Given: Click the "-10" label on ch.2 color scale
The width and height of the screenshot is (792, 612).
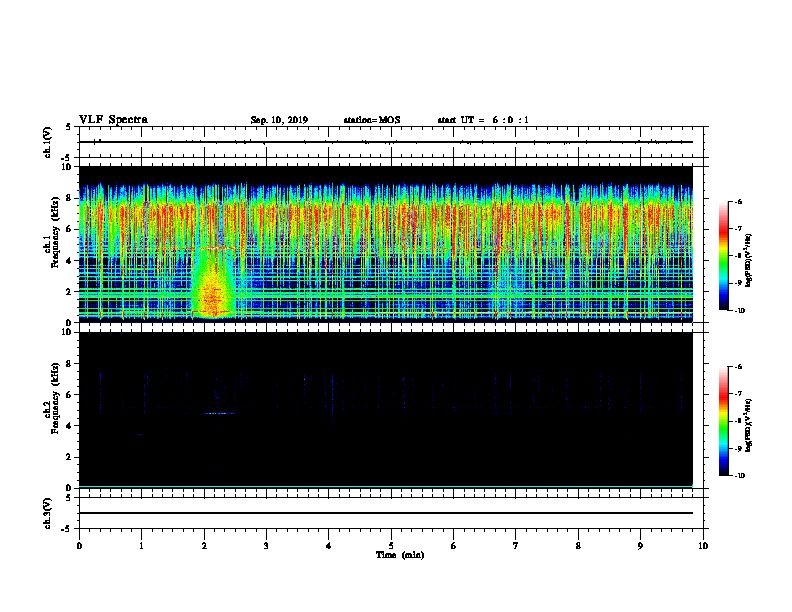Looking at the screenshot, I should click(739, 476).
